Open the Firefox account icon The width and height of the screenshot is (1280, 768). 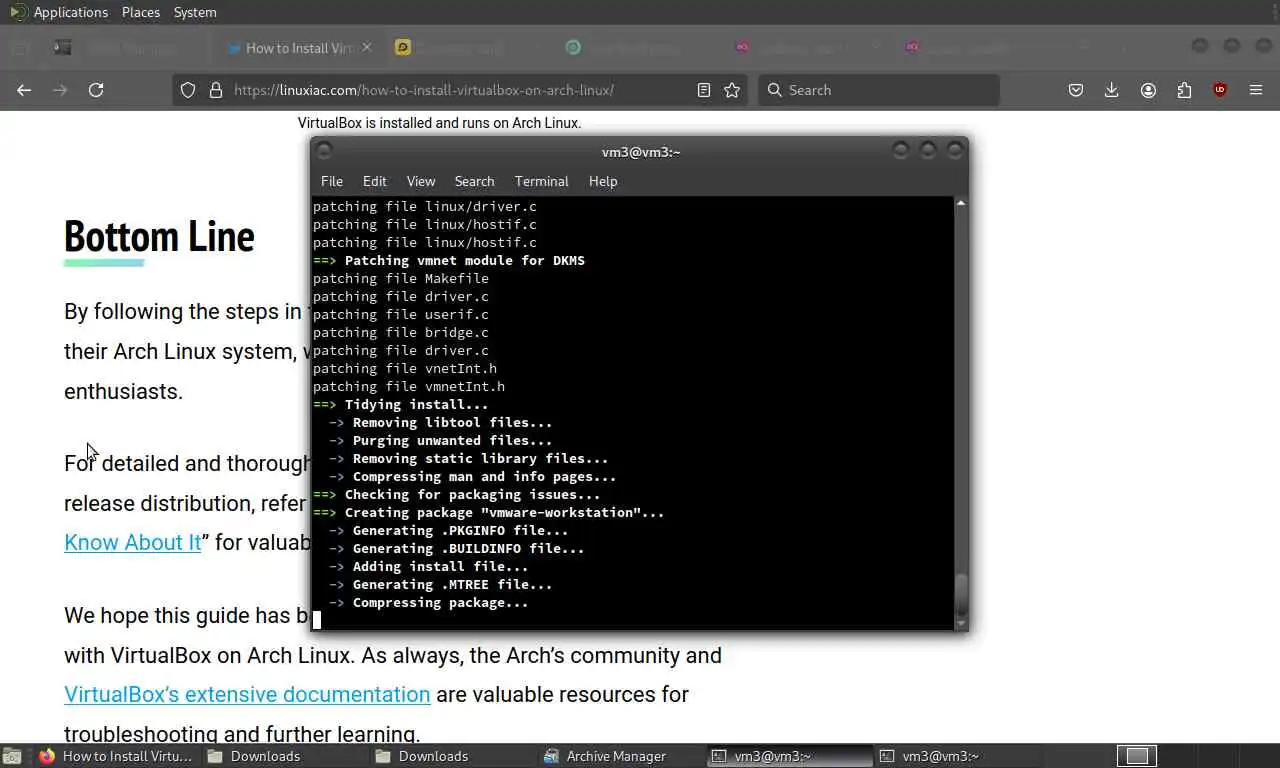1148,90
